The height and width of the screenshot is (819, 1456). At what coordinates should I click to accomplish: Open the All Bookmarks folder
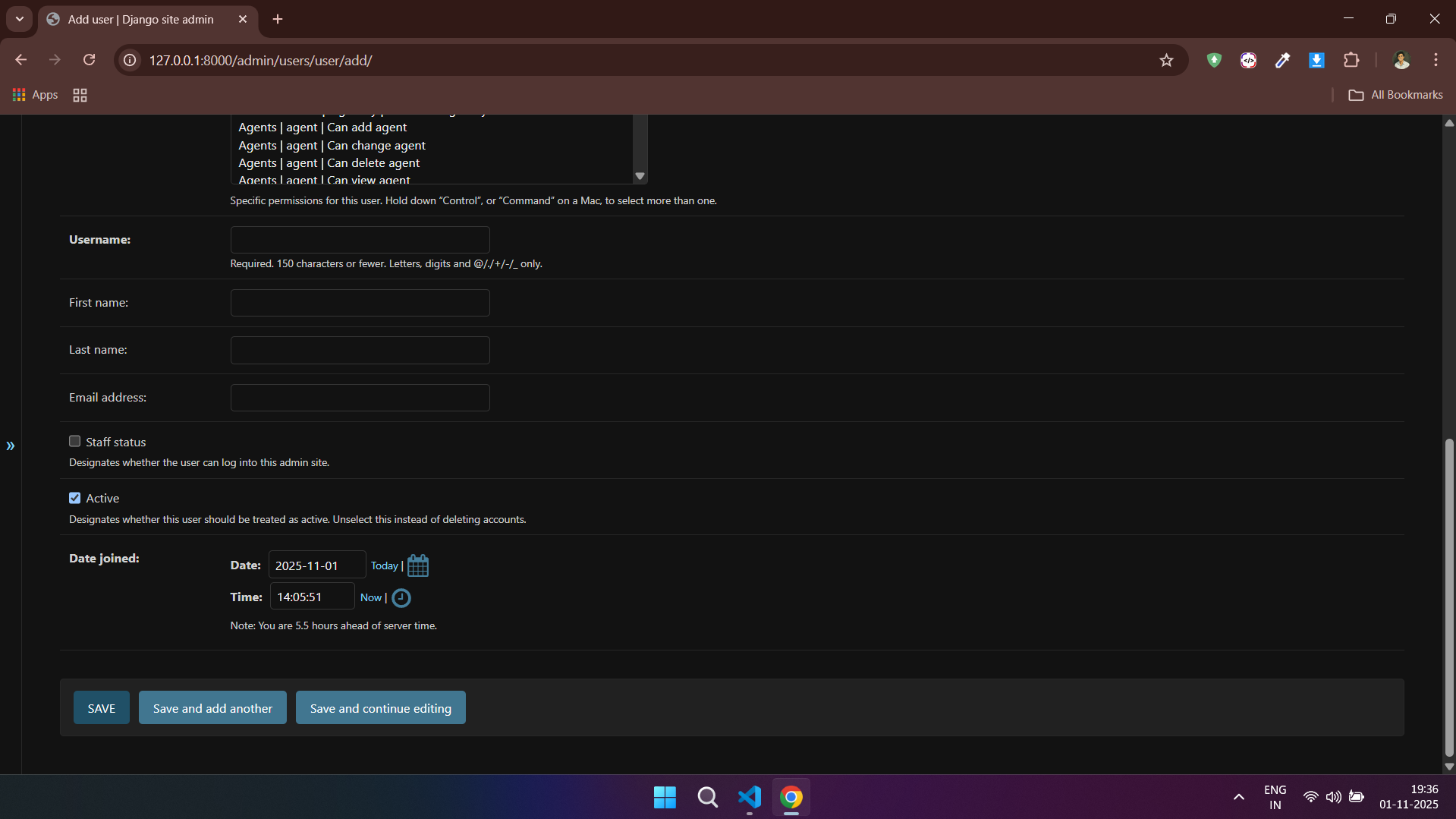(1395, 95)
